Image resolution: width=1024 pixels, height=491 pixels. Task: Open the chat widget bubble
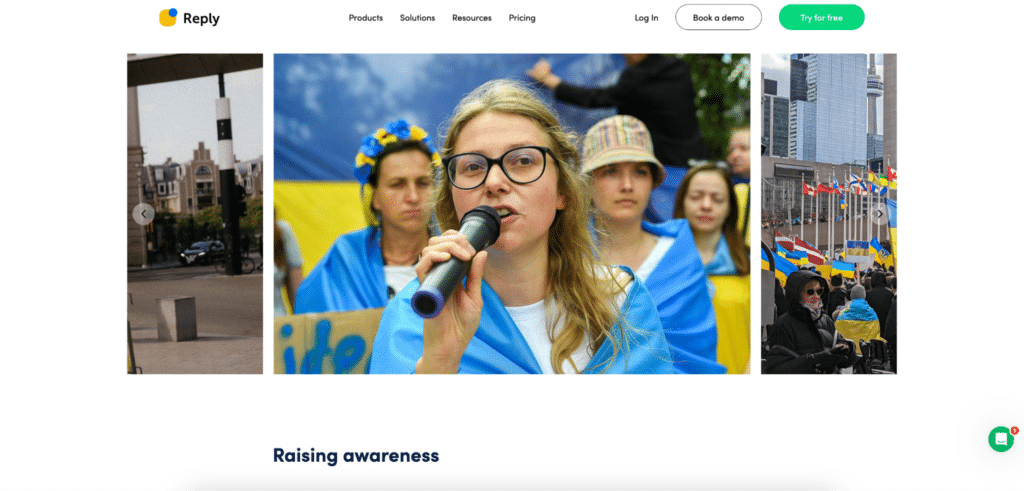click(x=1000, y=439)
